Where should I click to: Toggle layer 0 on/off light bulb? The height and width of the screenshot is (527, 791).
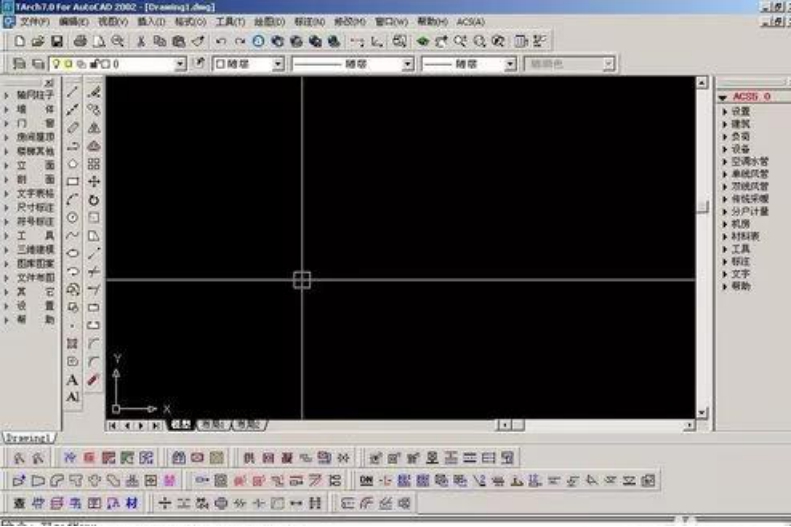56,64
